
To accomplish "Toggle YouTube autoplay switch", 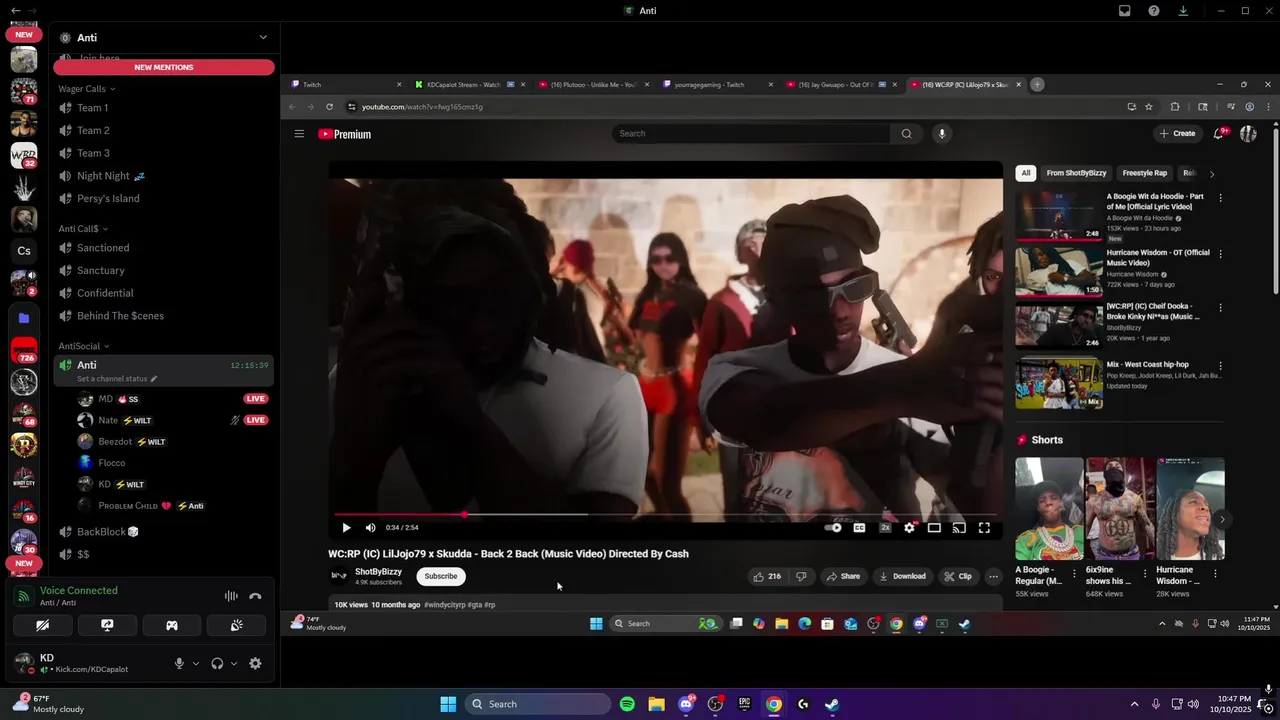I will click(x=833, y=528).
